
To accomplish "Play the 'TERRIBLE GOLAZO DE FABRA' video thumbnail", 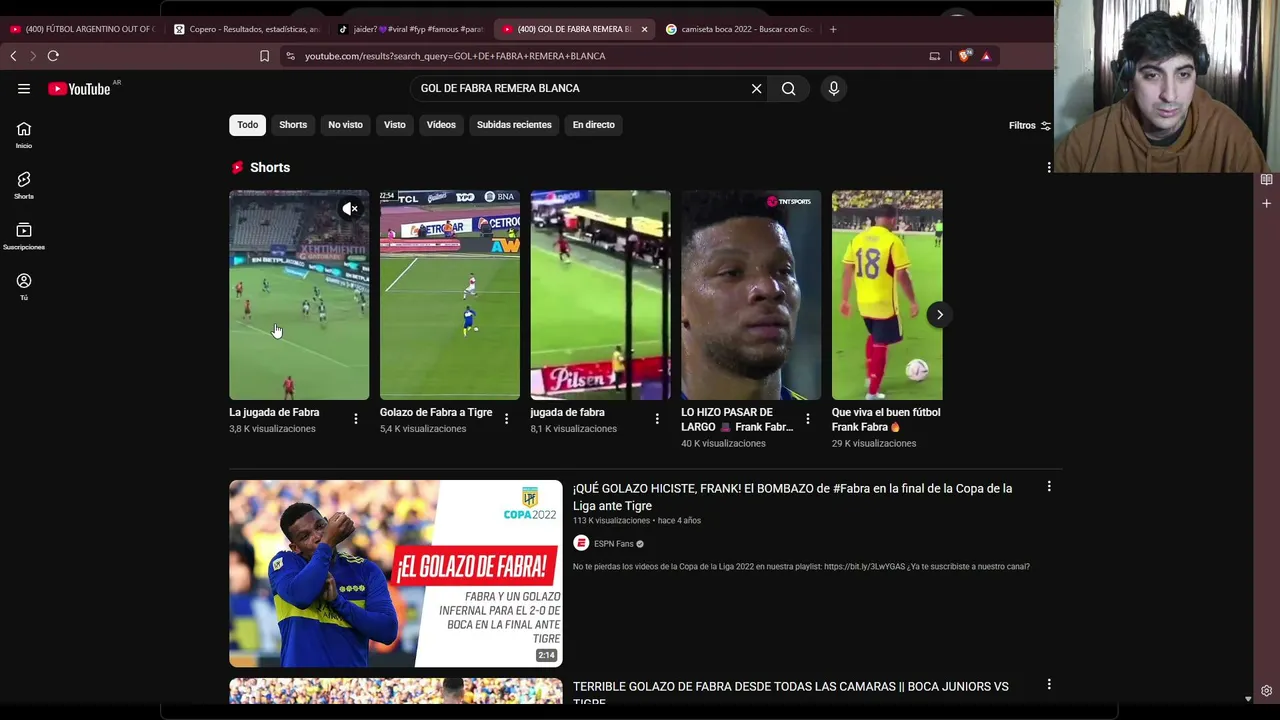I will (396, 691).
